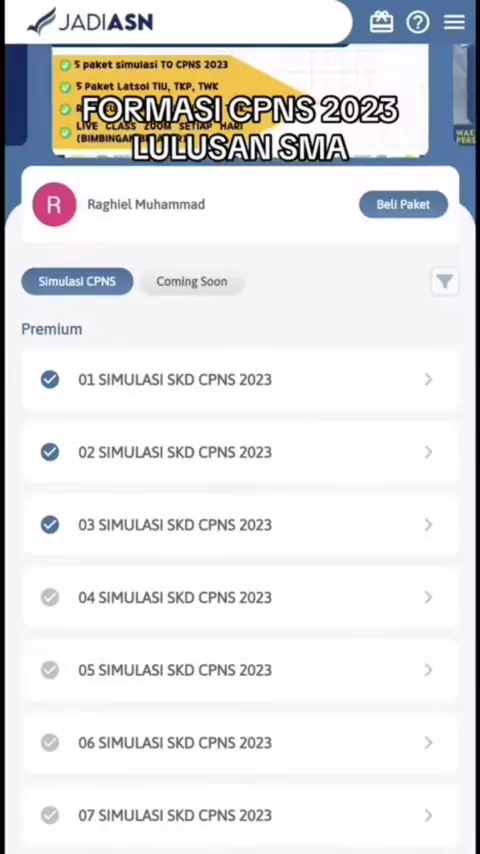The height and width of the screenshot is (854, 480).
Task: Expand 05 SIMULASI SKD CPNS 2023 chevron
Action: click(428, 670)
